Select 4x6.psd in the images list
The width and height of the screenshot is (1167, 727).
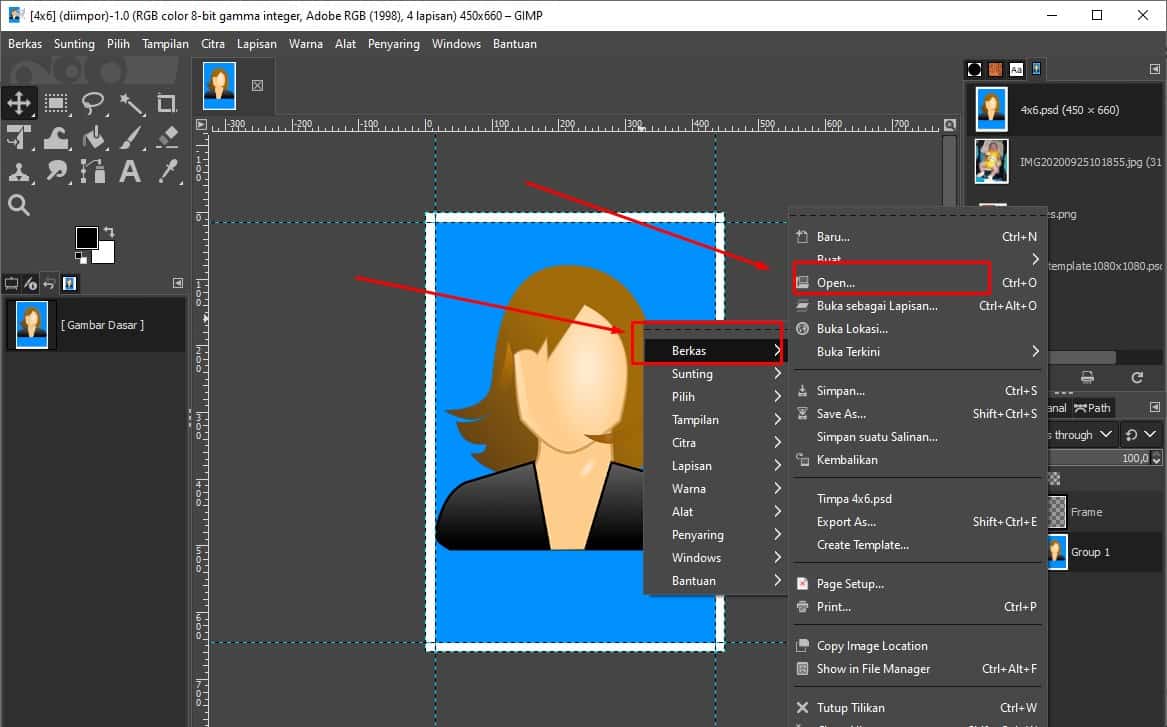click(x=1066, y=109)
